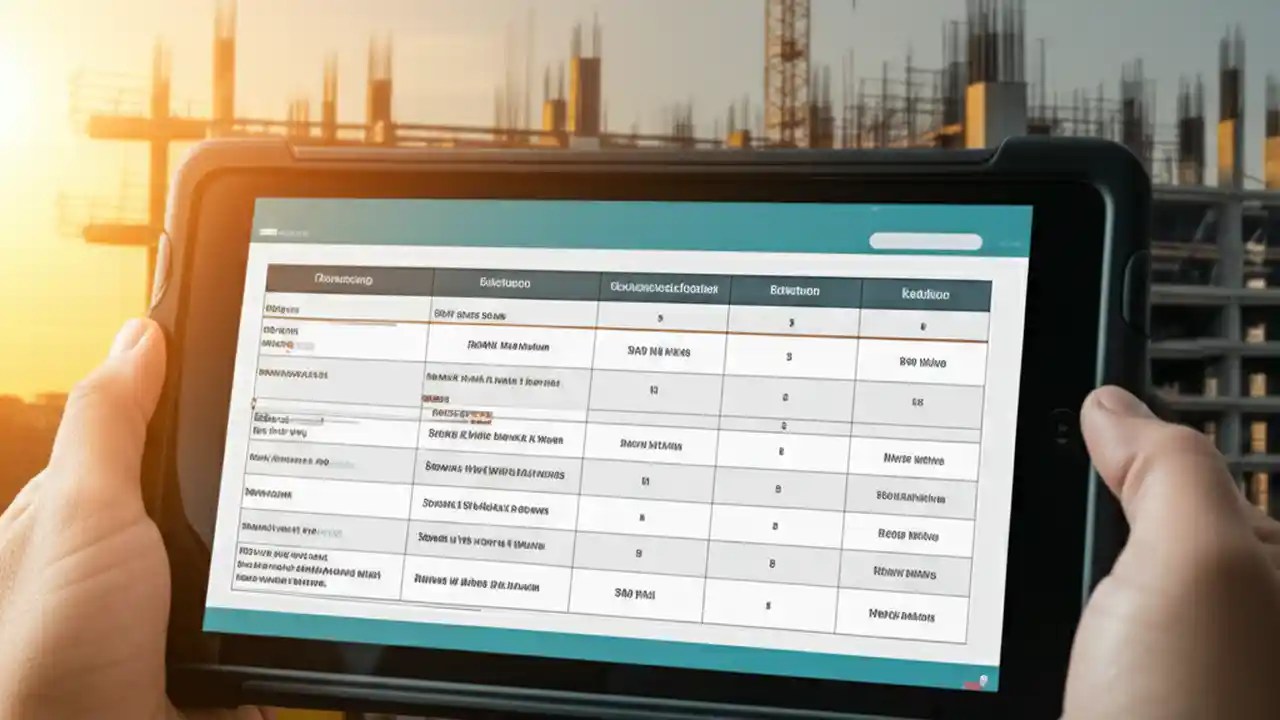Select the marker icon at bottom right
Screen dimensions: 1280x720
coord(984,680)
